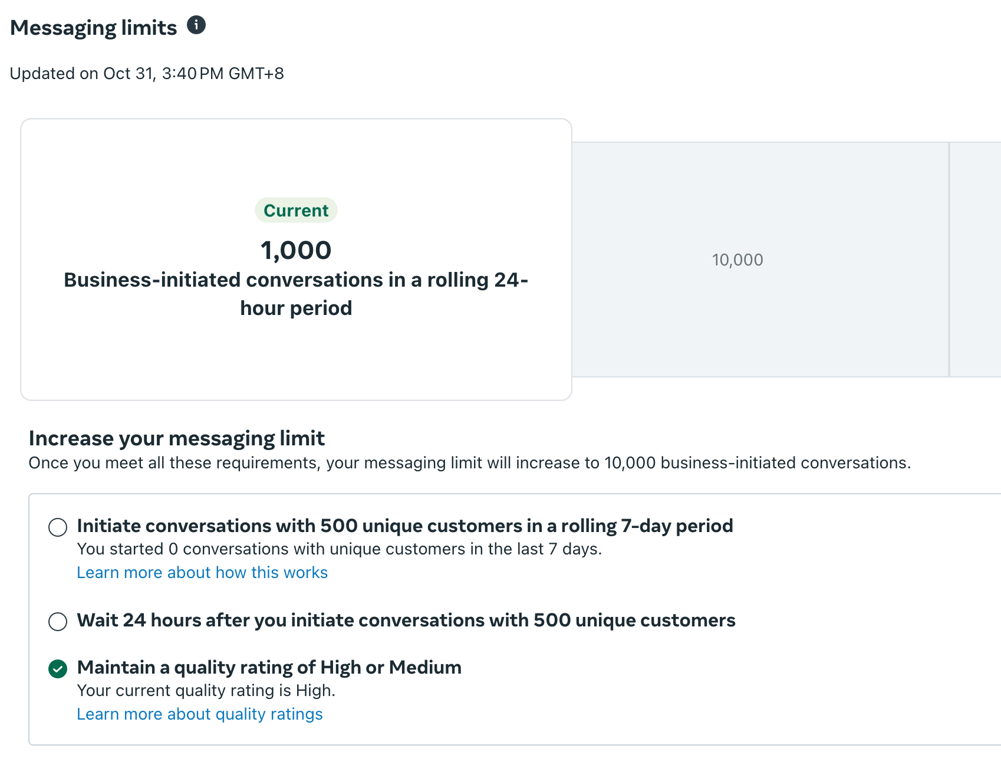Click Your current quality rating is High text

pyautogui.click(x=206, y=690)
